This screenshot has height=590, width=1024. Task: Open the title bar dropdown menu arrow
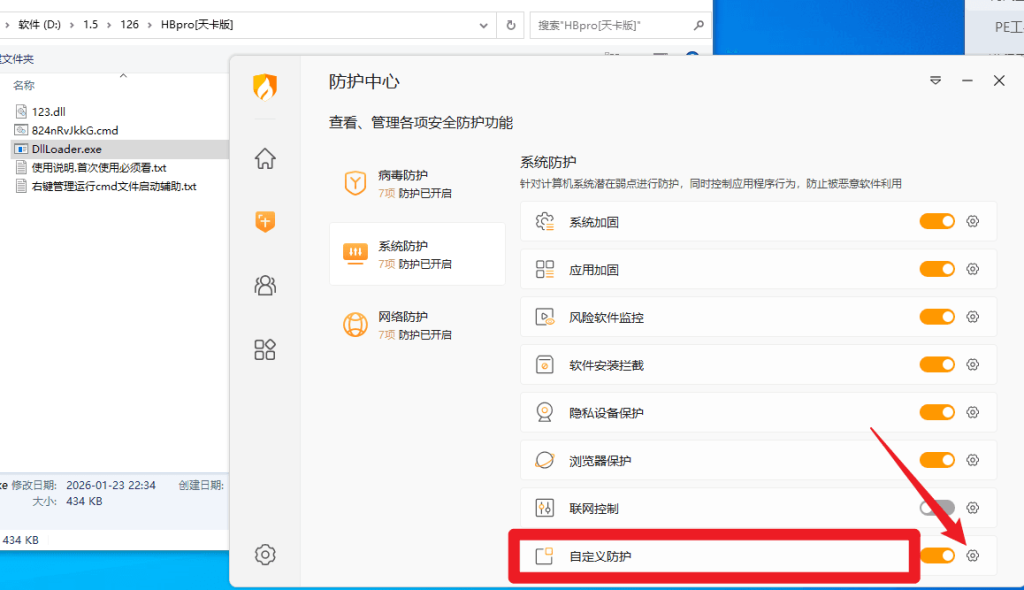click(936, 81)
